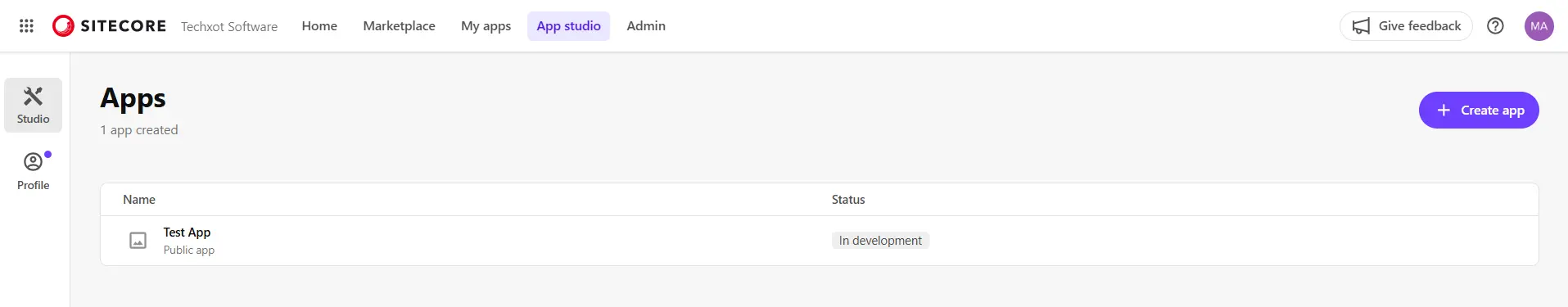
Task: Open the Profile sidebar icon
Action: coord(33,171)
